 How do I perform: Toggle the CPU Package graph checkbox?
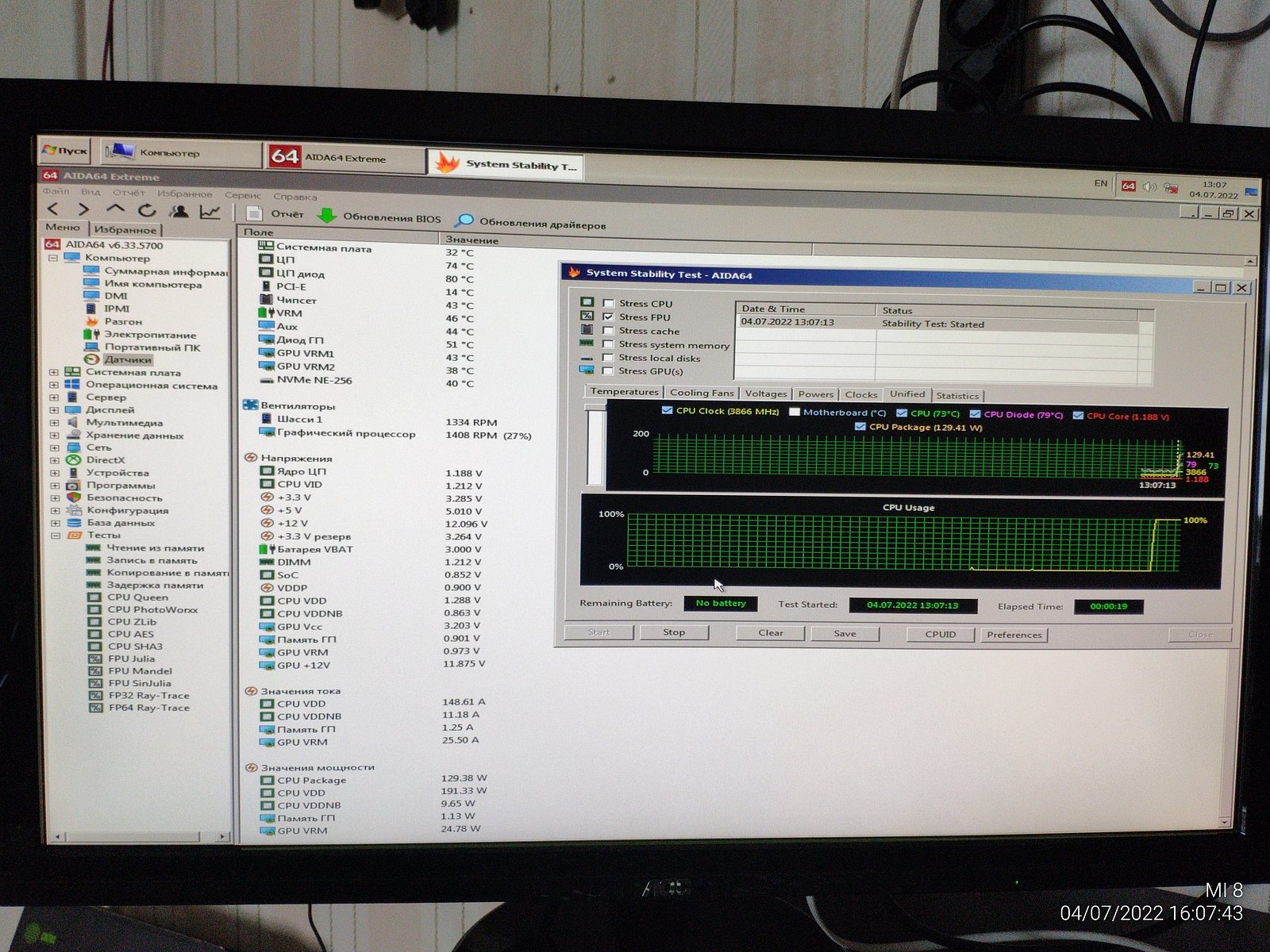pyautogui.click(x=860, y=426)
